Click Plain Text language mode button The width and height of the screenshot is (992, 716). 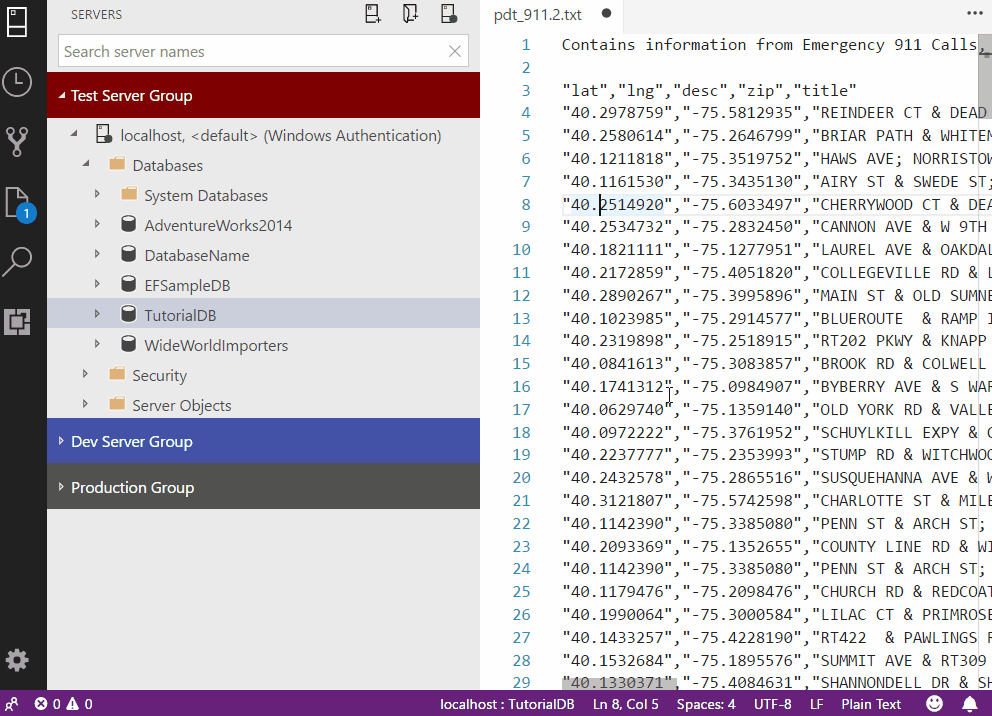871,704
